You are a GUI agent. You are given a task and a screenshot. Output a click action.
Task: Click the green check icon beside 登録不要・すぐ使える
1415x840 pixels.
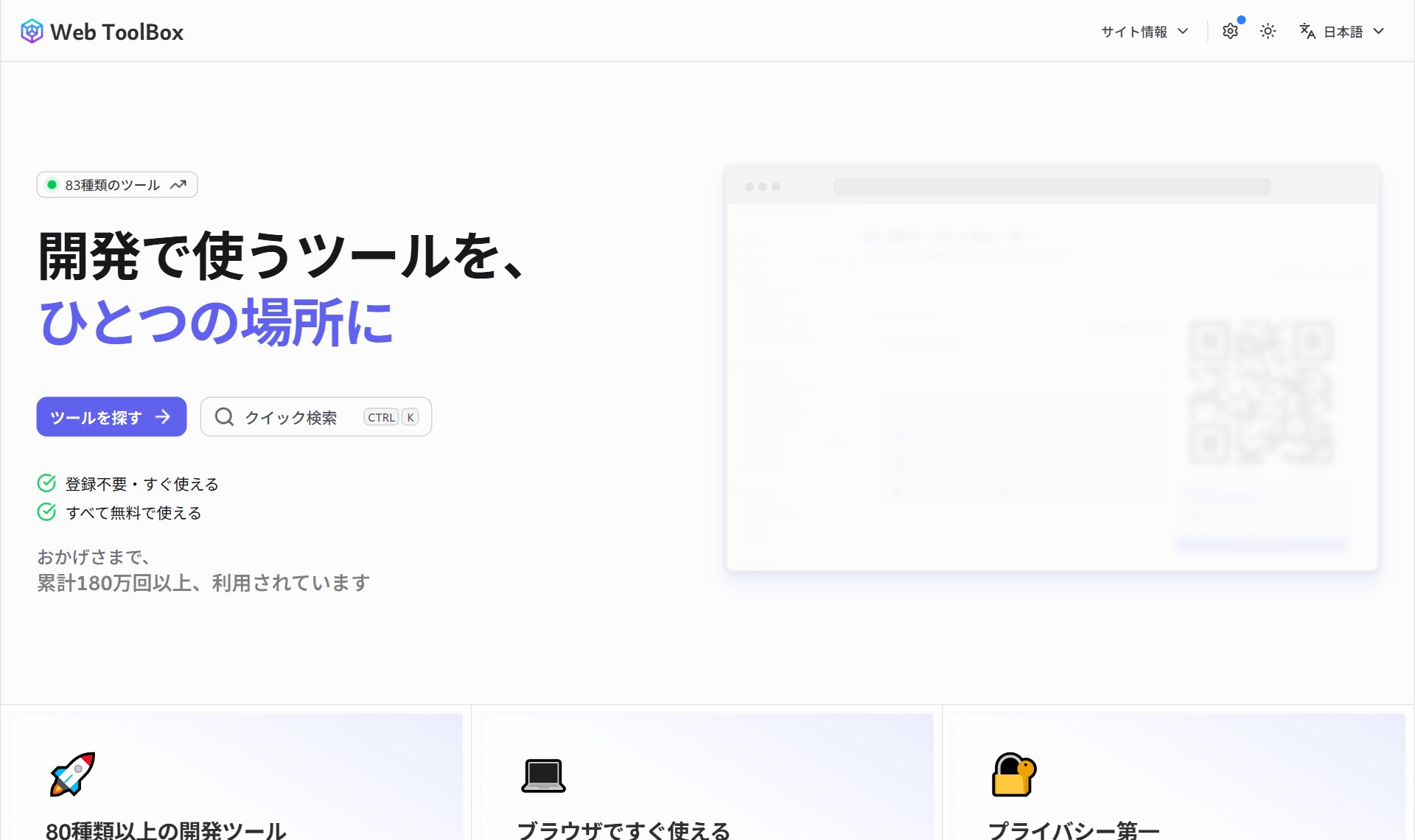[x=46, y=483]
